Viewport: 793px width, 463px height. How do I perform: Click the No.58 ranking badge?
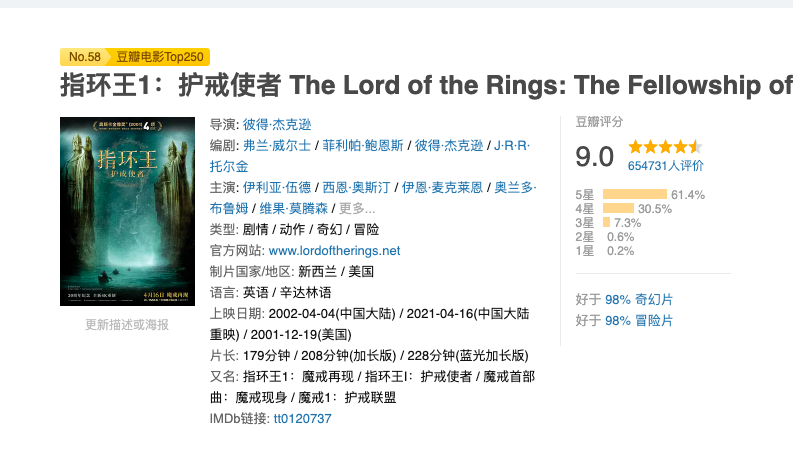click(x=84, y=57)
